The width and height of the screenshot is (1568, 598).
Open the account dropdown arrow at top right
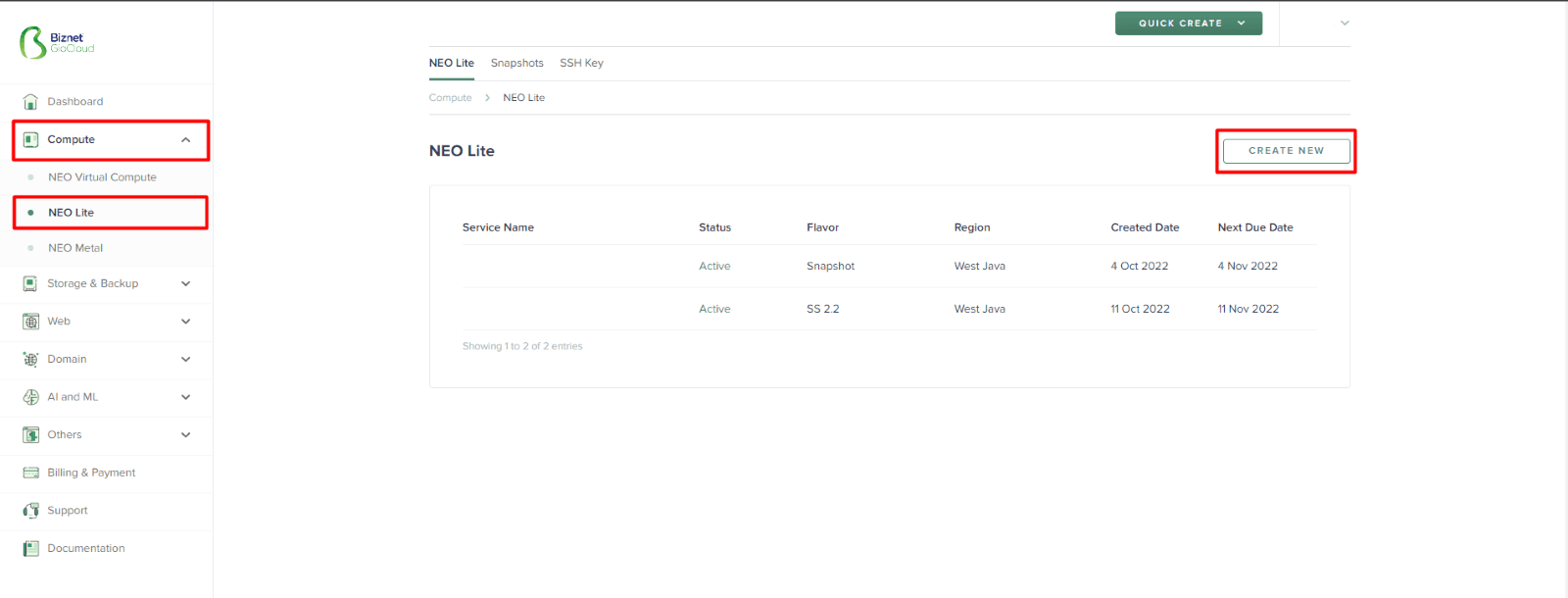1345,23
